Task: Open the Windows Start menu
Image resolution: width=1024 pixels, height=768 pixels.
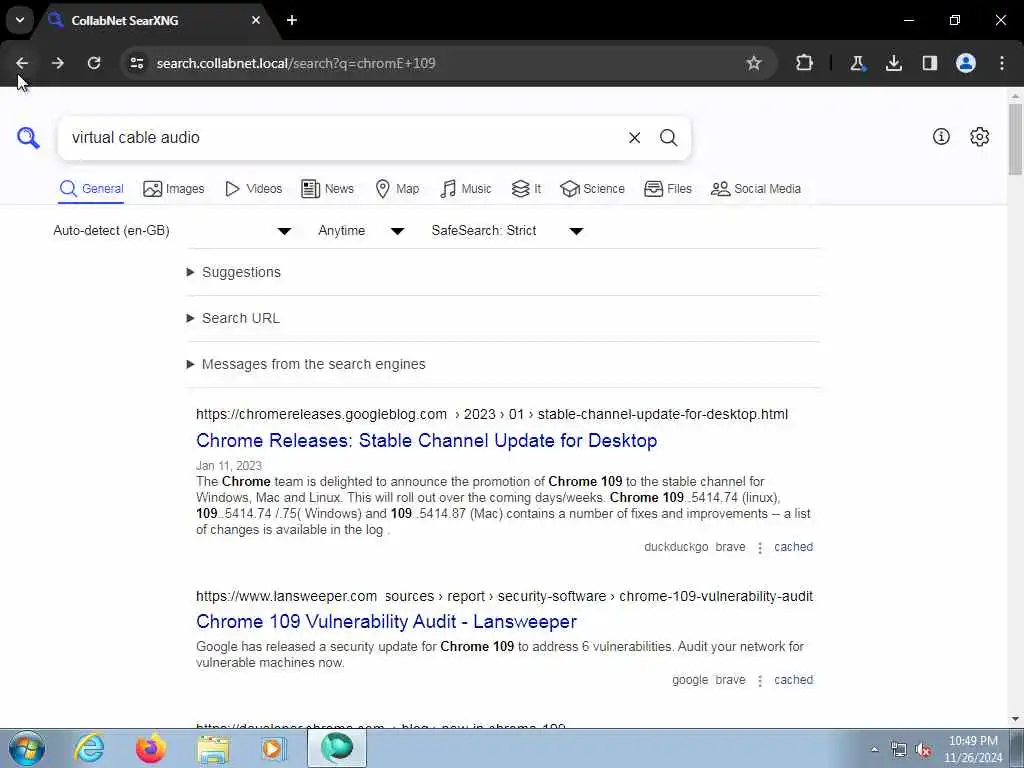Action: pos(27,748)
